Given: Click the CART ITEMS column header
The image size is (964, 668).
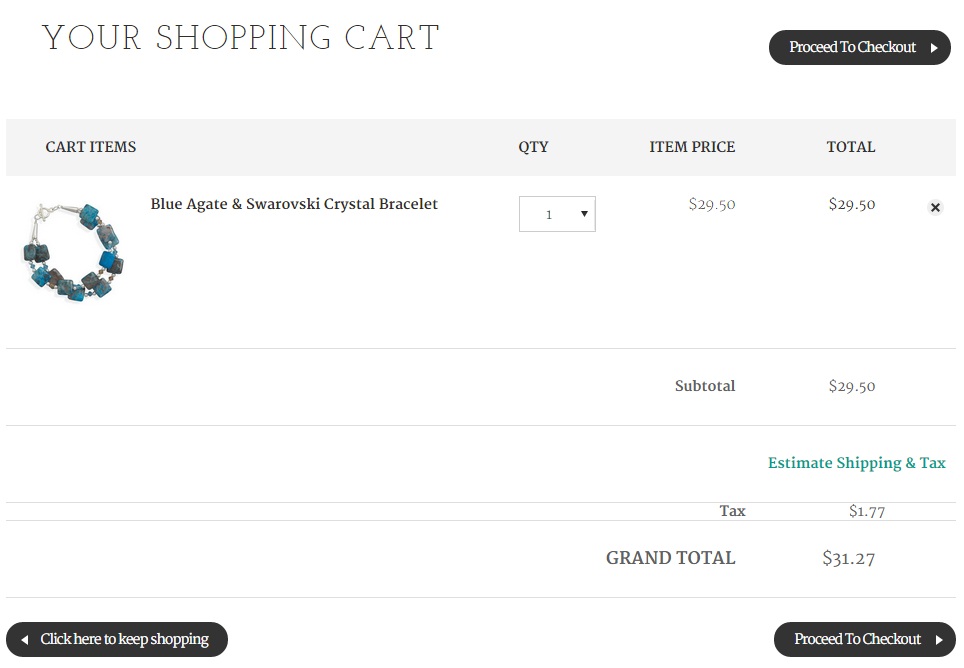Looking at the screenshot, I should click(x=91, y=147).
